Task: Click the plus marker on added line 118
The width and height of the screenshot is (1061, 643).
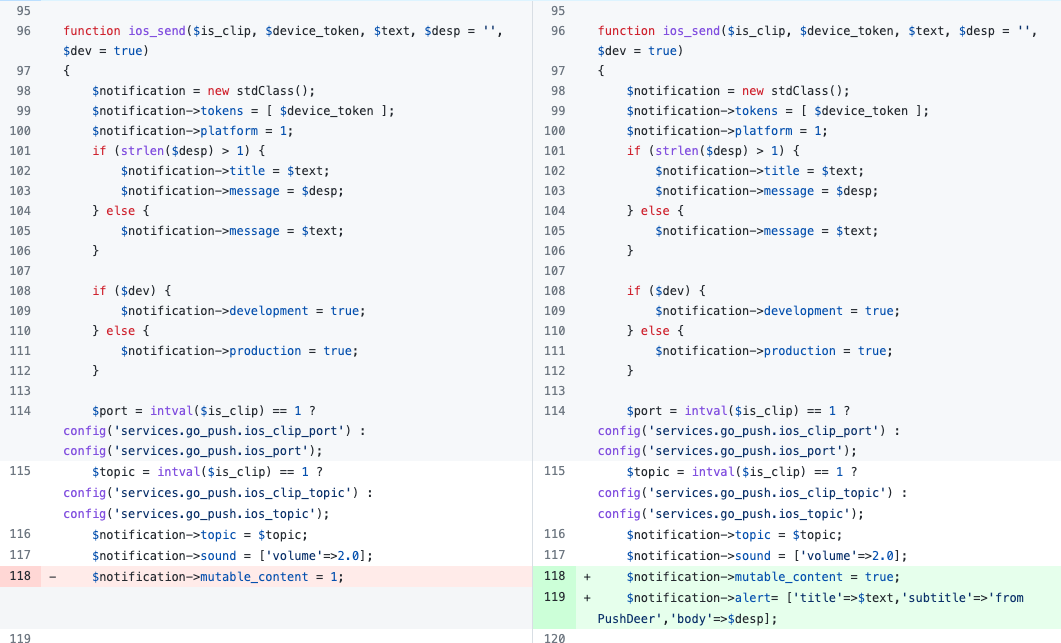Action: [x=586, y=576]
